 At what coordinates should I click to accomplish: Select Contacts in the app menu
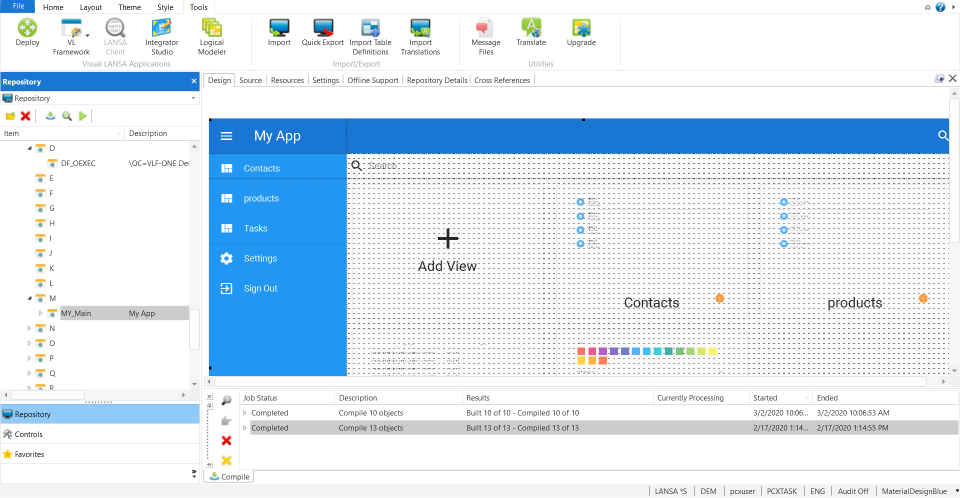[x=278, y=168]
